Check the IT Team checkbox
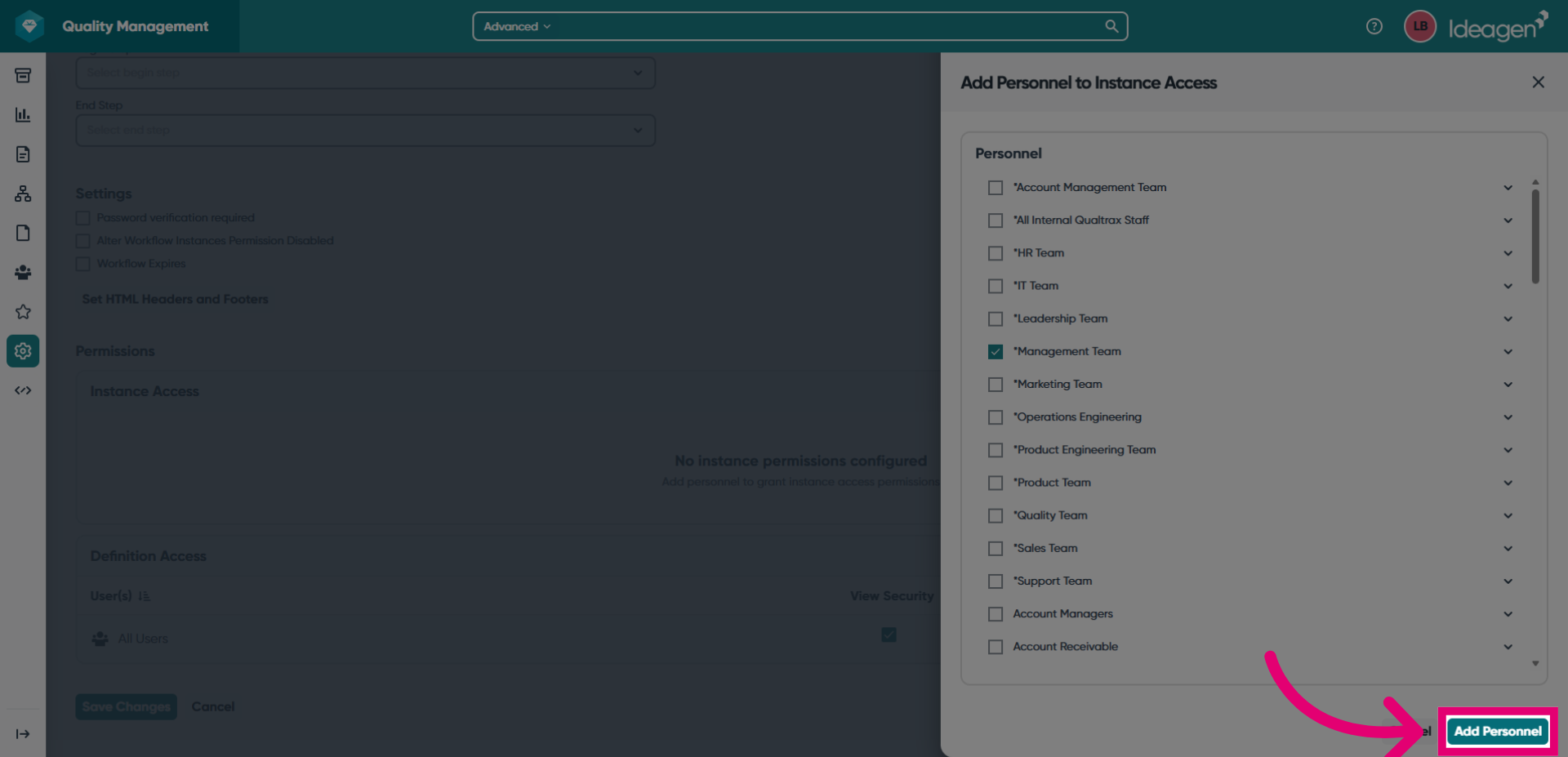 pyautogui.click(x=996, y=286)
